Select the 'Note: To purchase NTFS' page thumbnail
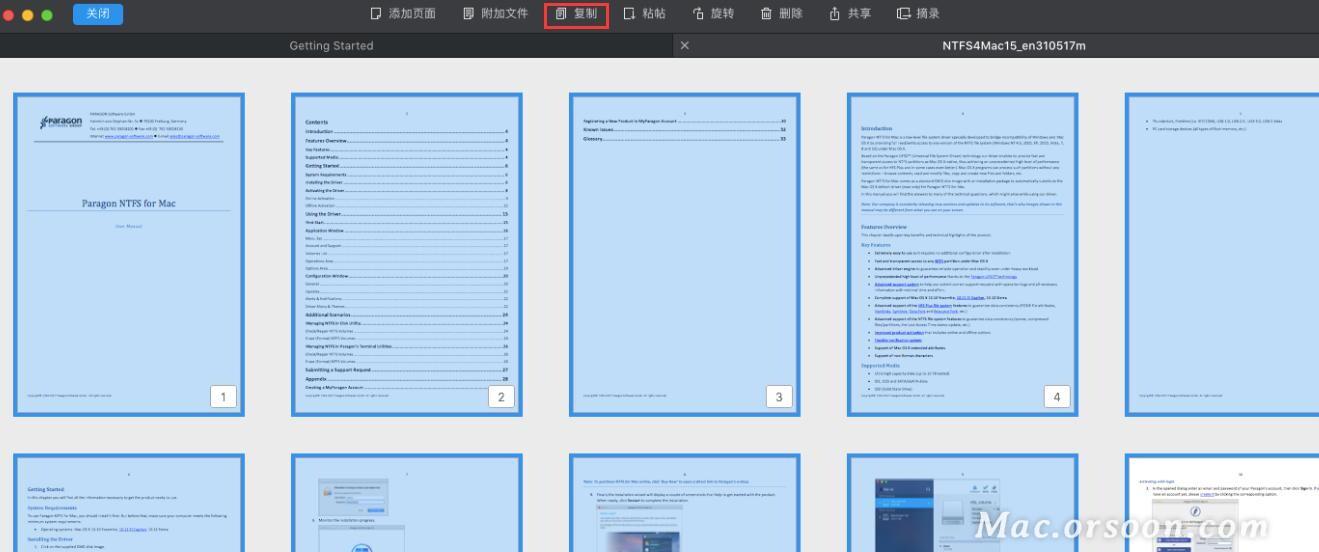The width and height of the screenshot is (1319, 552). [684, 503]
